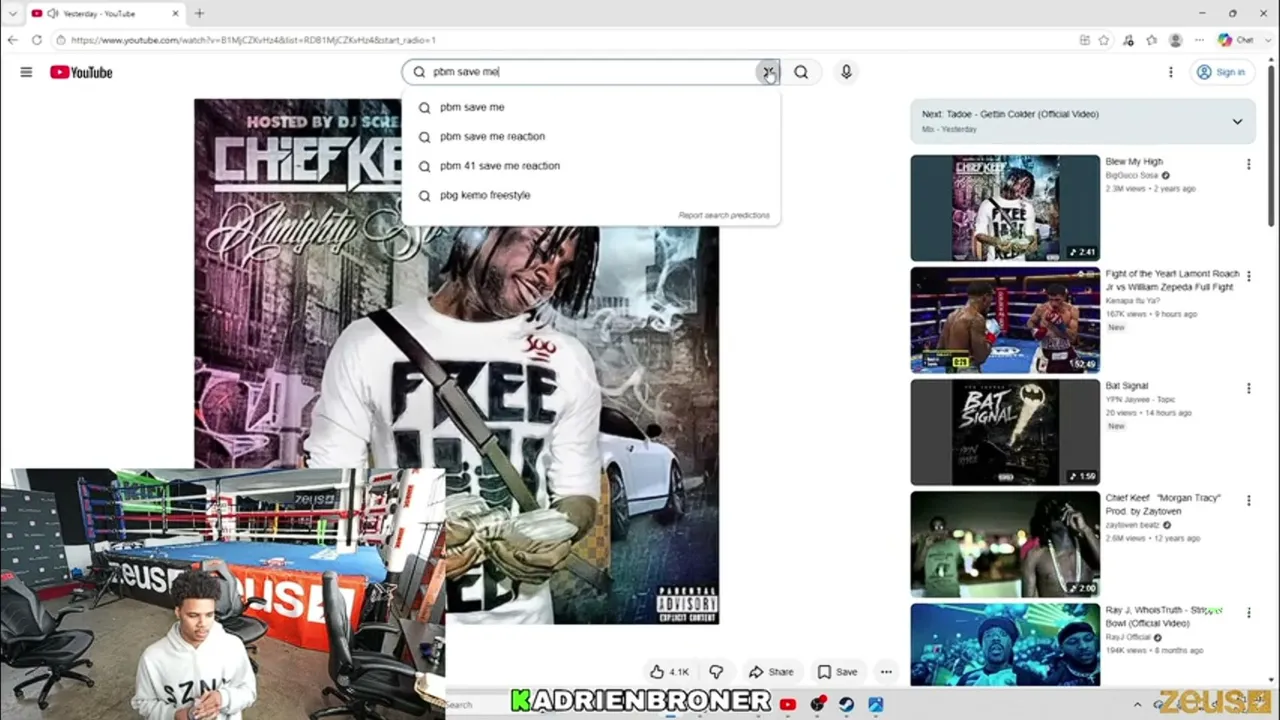Open the browser settings and more menu
Viewport: 1280px width, 720px height.
point(1200,40)
